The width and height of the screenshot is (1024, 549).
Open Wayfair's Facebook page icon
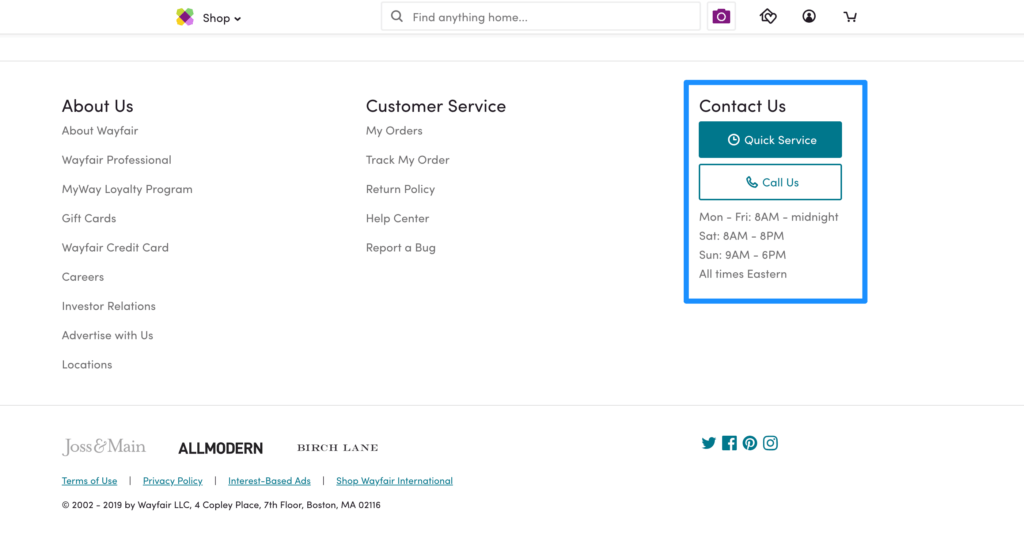click(x=729, y=443)
